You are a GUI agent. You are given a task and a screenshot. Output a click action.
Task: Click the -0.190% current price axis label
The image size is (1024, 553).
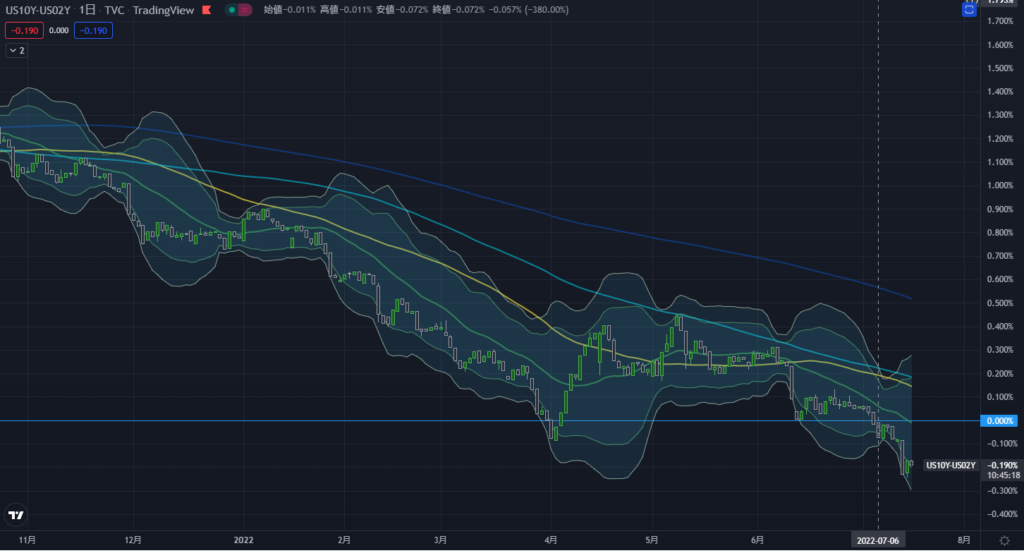[1001, 465]
